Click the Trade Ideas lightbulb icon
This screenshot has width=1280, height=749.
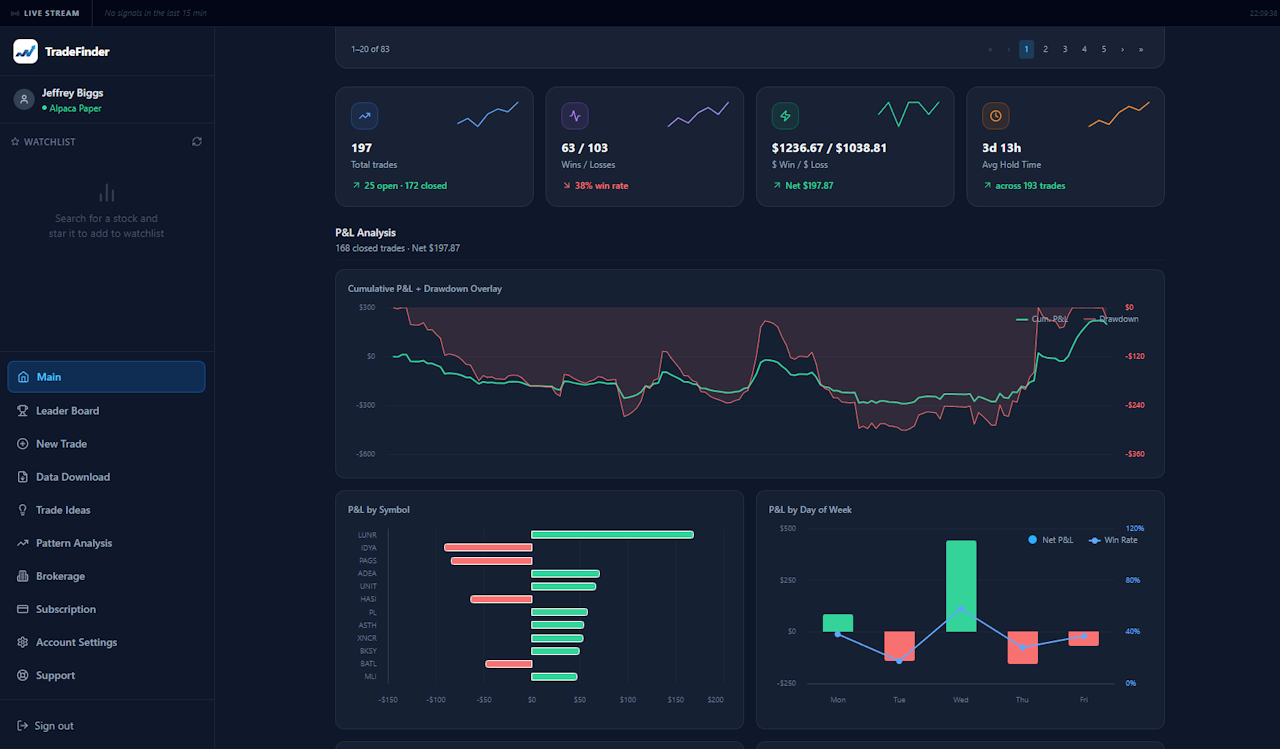pyautogui.click(x=23, y=510)
